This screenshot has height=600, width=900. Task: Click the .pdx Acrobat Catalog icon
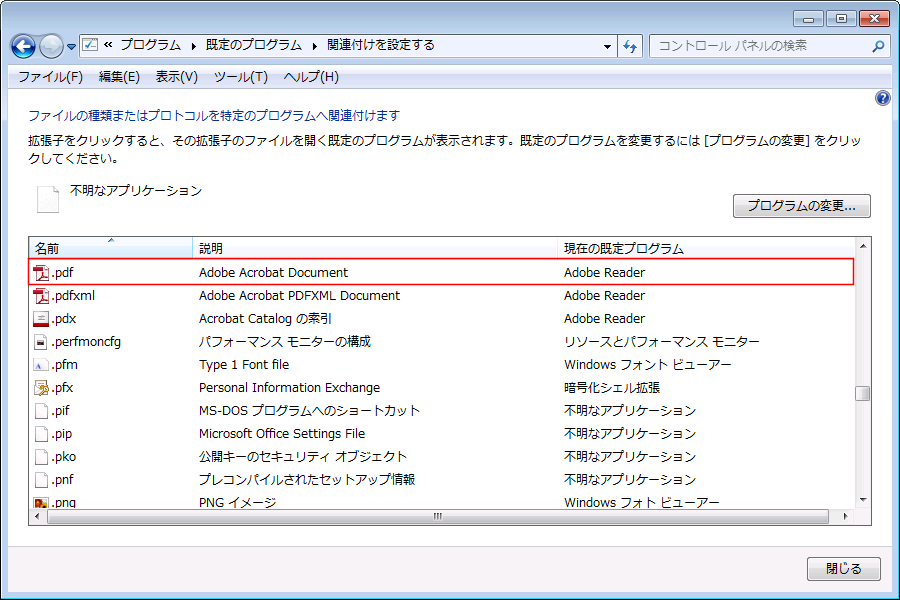[x=41, y=319]
